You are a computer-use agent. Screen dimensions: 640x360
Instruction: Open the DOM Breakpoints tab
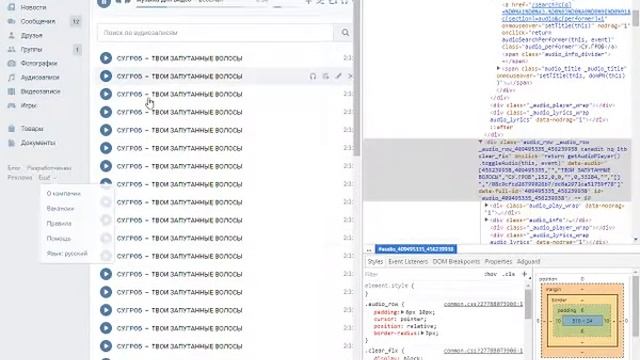[456, 261]
